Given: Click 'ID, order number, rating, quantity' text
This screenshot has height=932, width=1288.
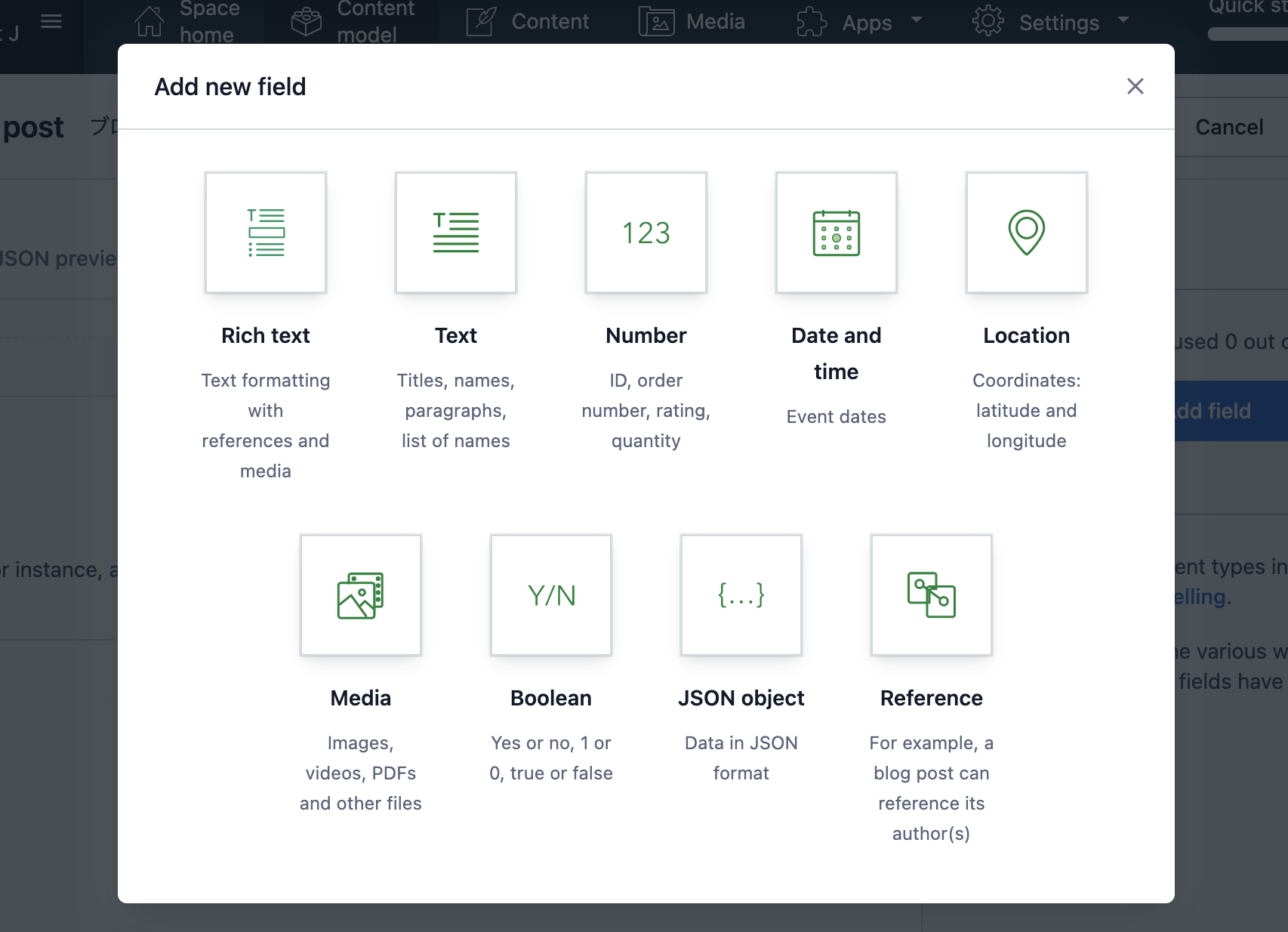Looking at the screenshot, I should coord(646,411).
